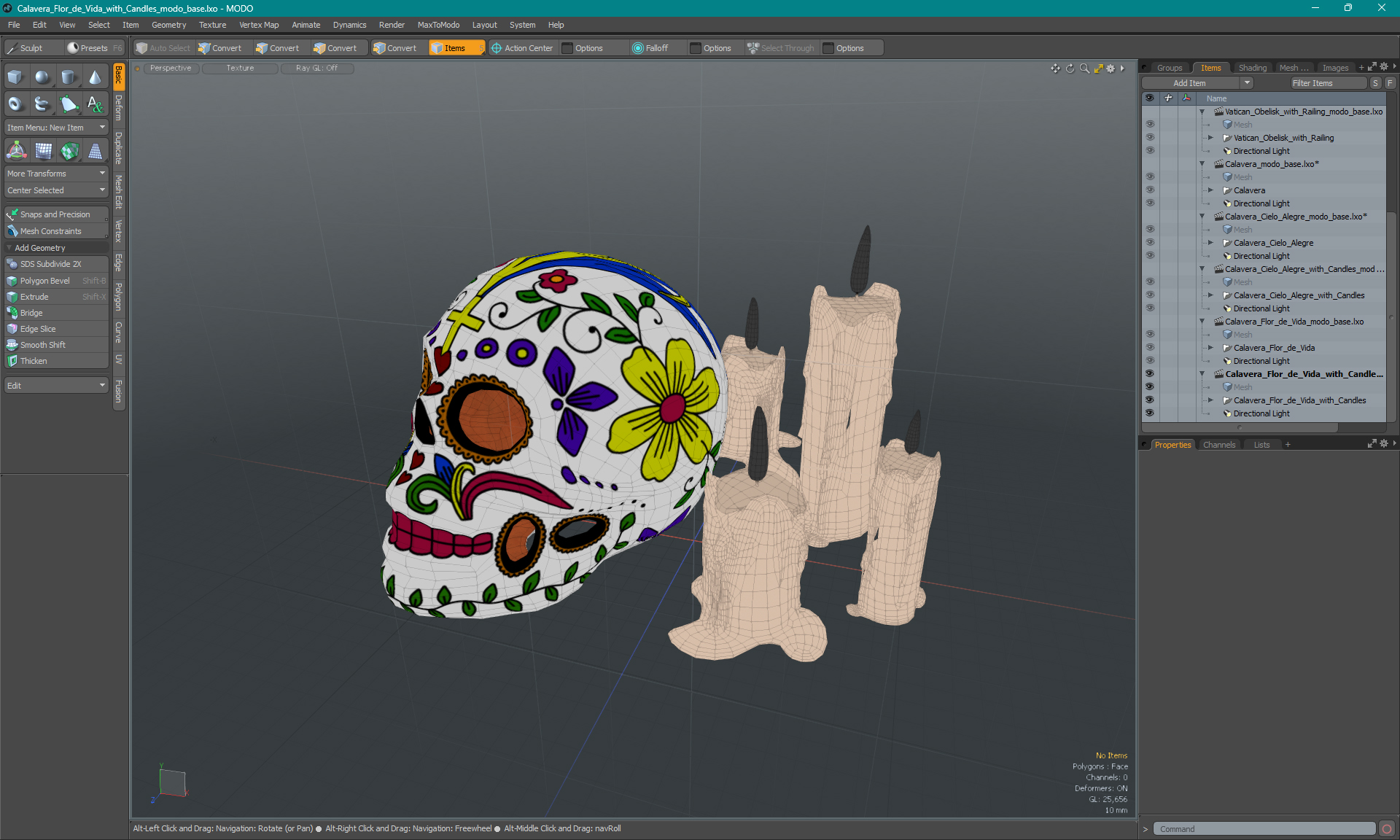The image size is (1400, 840).
Task: Switch to the Shading tab in panels
Action: click(1252, 67)
